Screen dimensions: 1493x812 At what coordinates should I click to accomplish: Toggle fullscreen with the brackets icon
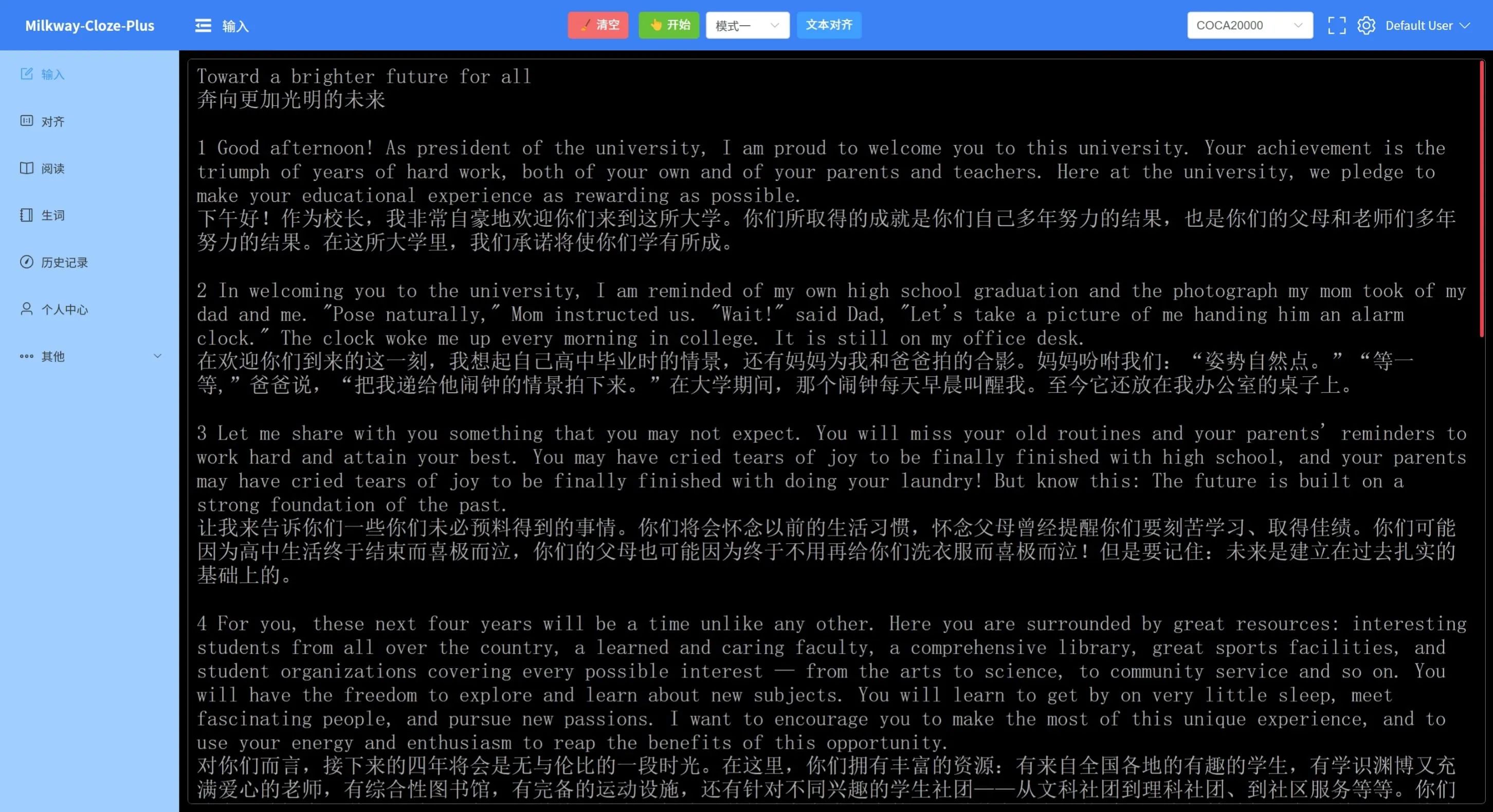(1337, 26)
